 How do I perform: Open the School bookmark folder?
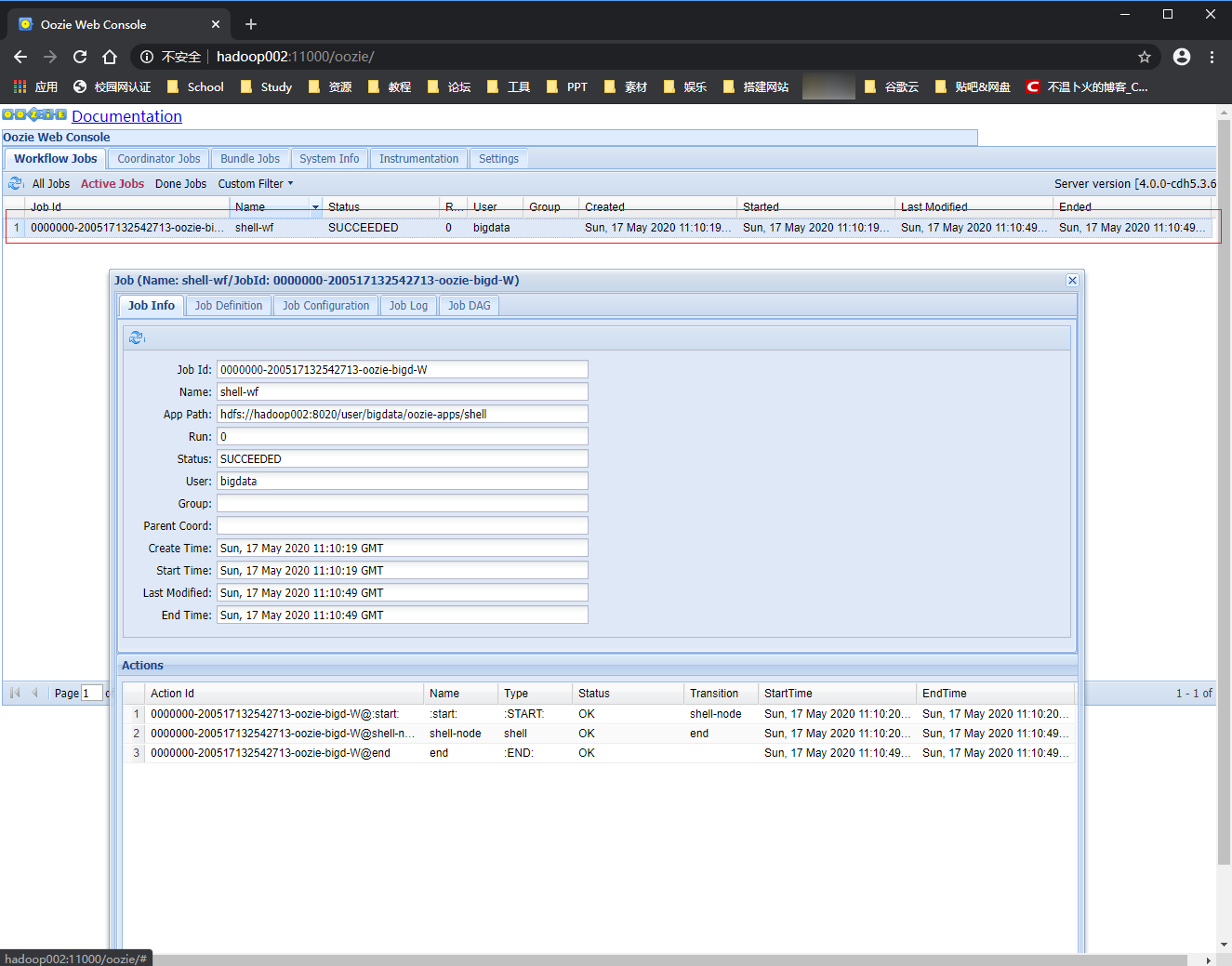click(x=195, y=86)
